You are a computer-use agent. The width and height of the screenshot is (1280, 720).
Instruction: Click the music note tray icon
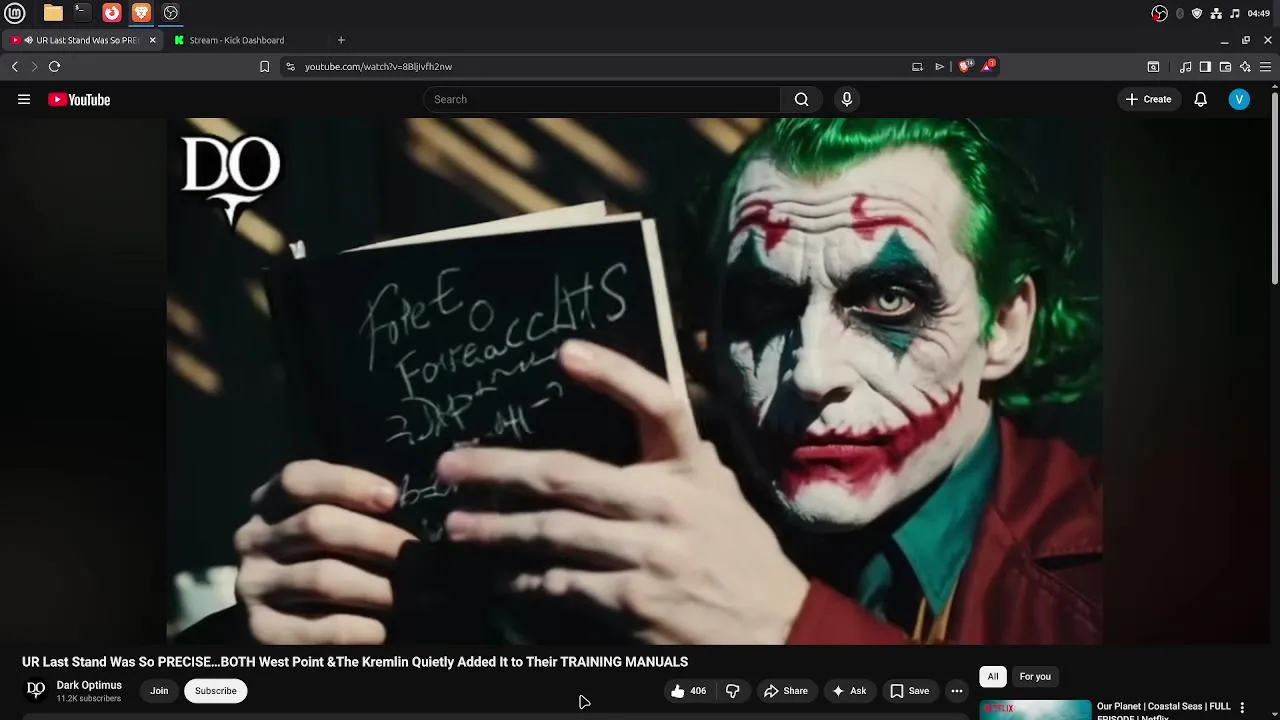[x=1235, y=13]
